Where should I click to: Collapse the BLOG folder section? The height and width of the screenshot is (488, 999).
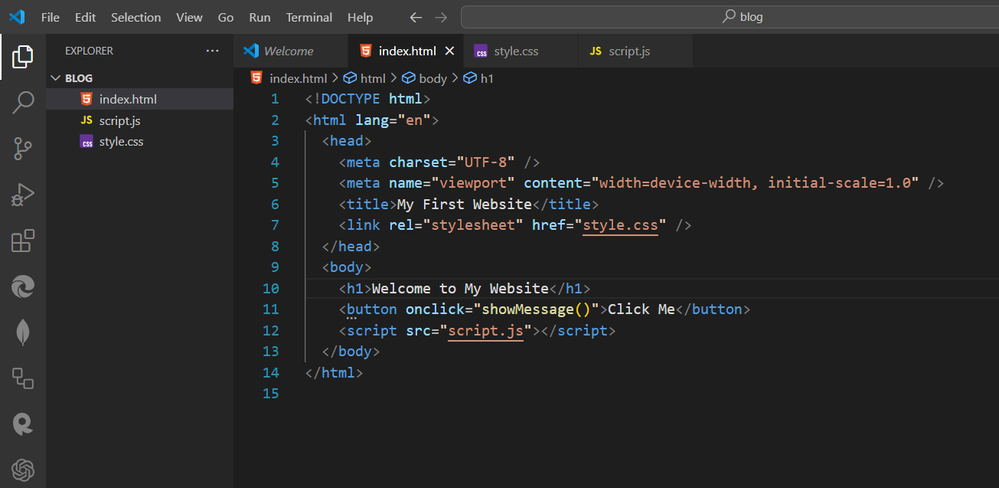pos(54,78)
